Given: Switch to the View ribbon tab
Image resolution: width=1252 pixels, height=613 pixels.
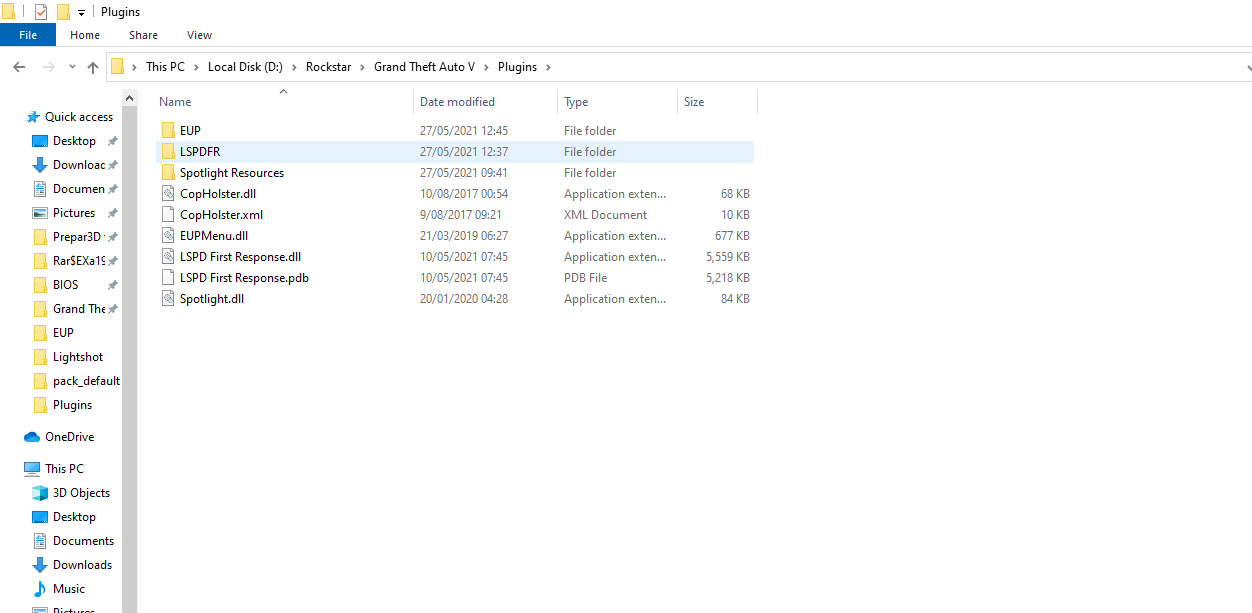Looking at the screenshot, I should pyautogui.click(x=200, y=35).
